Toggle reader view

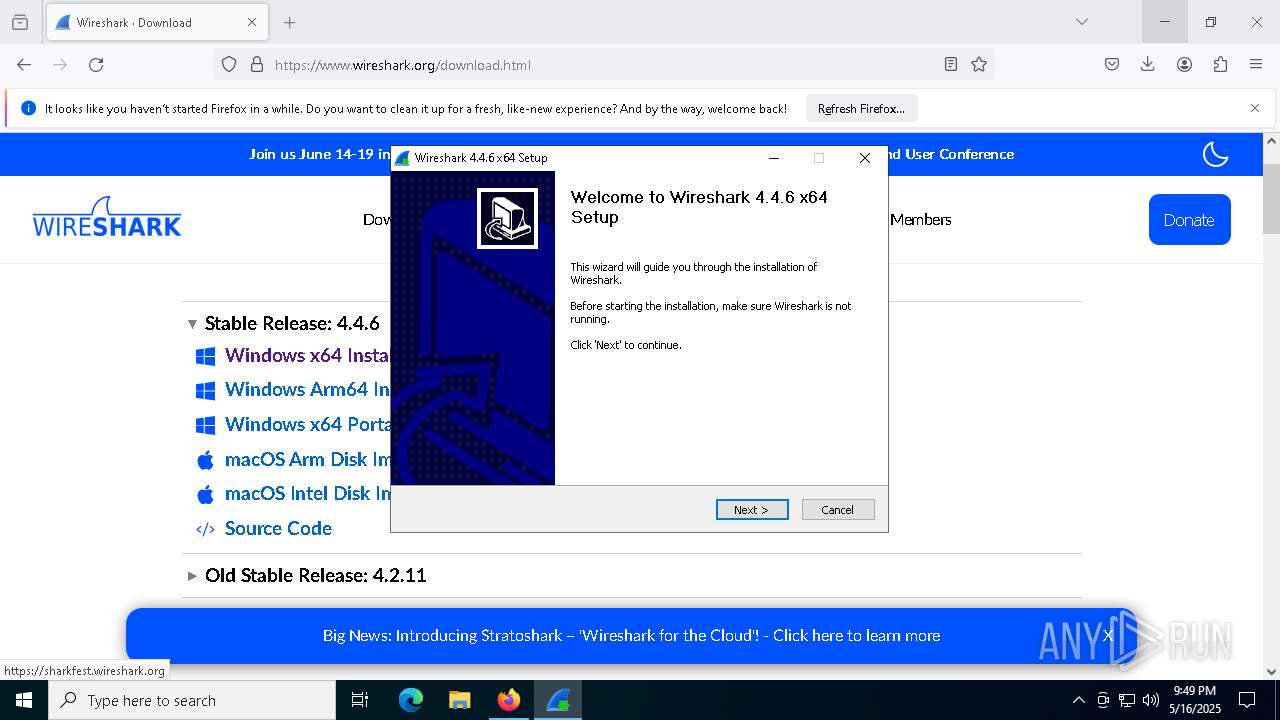pyautogui.click(x=951, y=64)
